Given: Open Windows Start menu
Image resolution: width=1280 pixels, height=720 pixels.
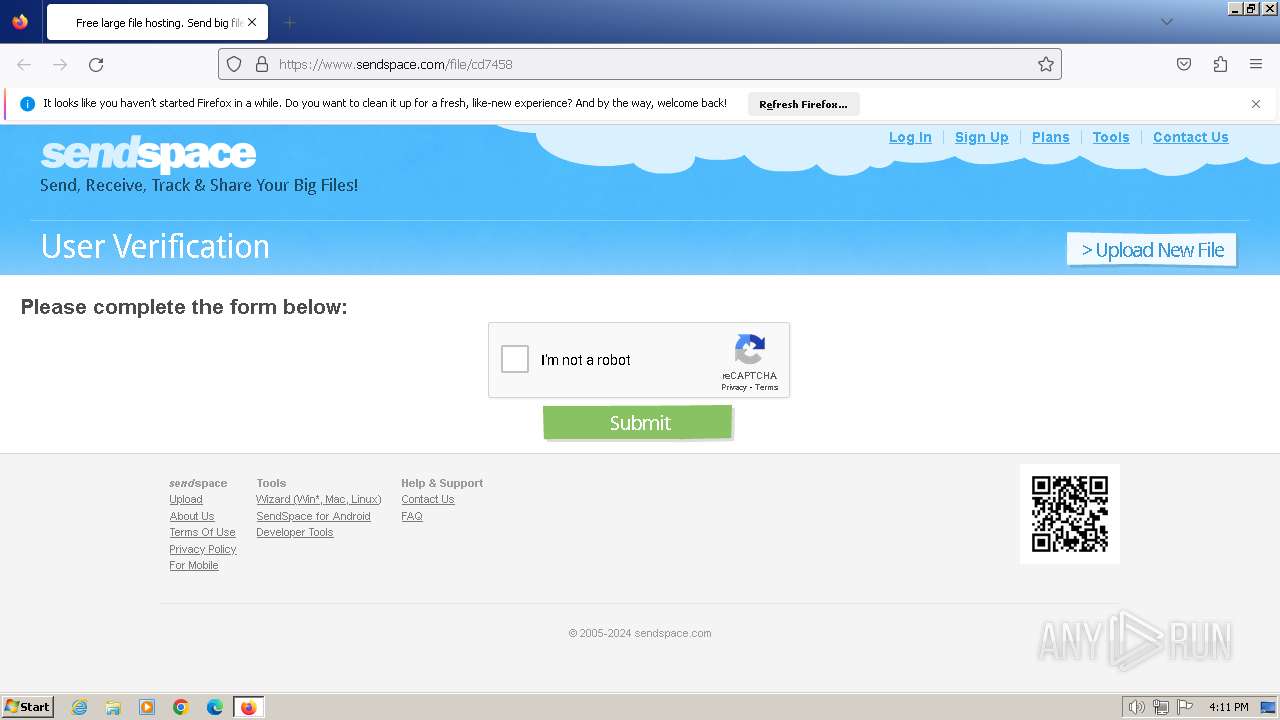Looking at the screenshot, I should click(28, 707).
